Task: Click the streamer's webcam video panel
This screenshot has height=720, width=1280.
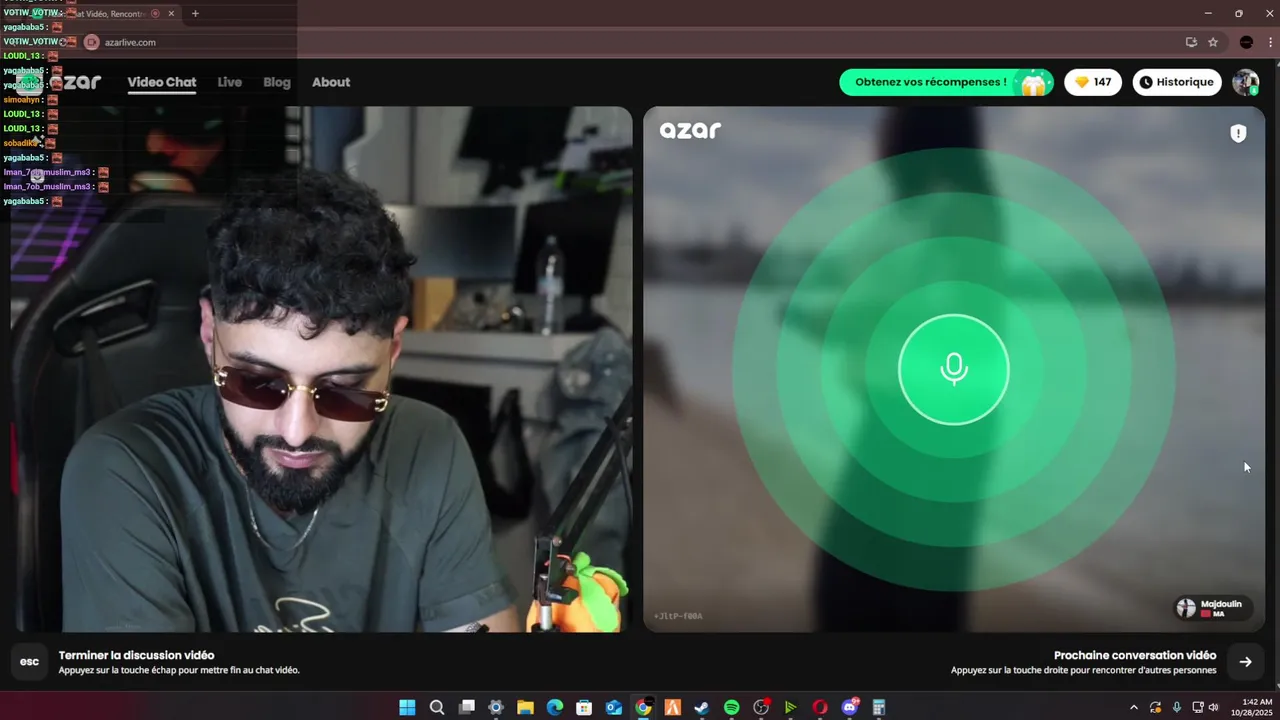Action: (321, 369)
